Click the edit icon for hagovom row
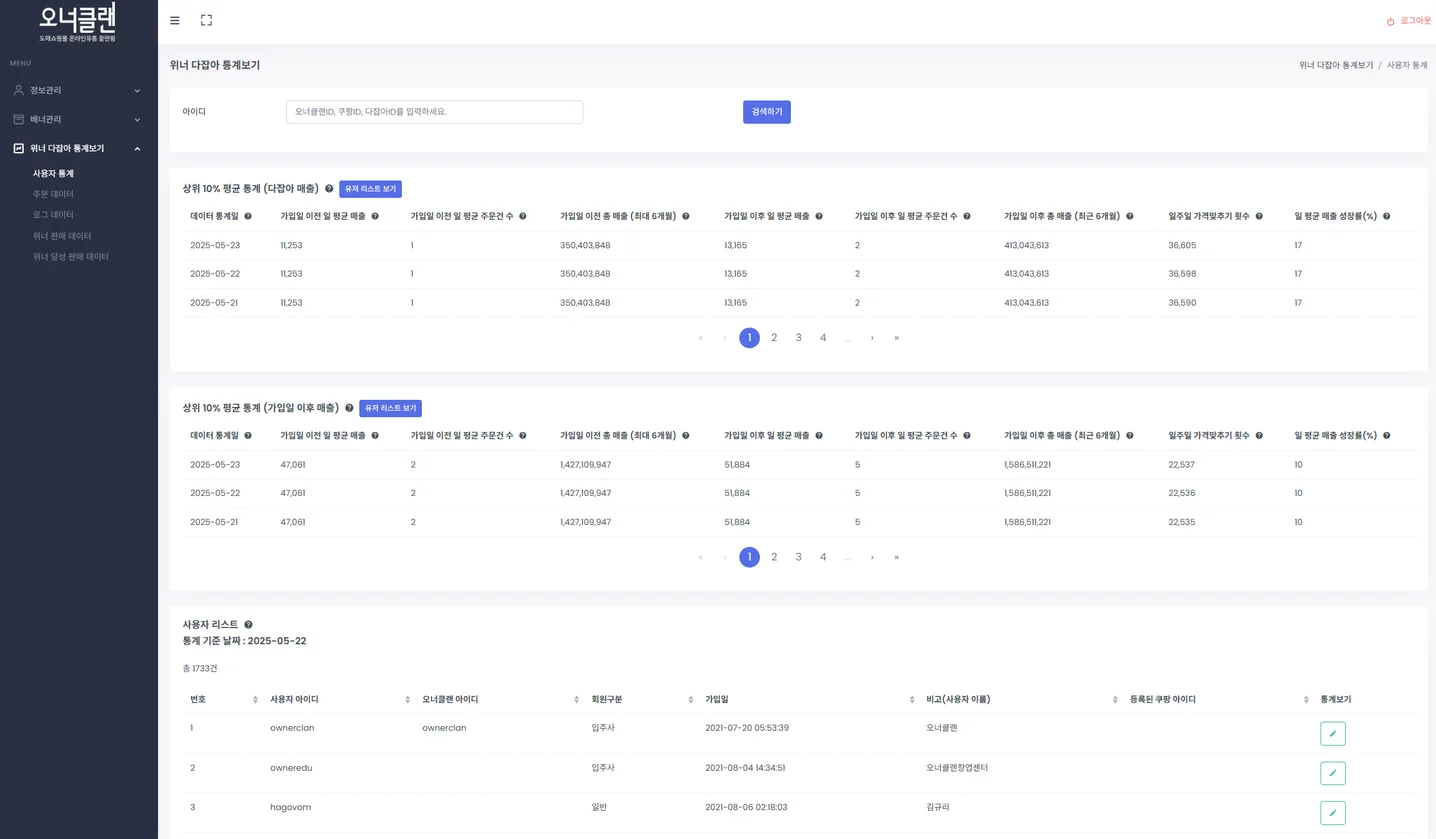The image size is (1436, 839). (x=1332, y=813)
